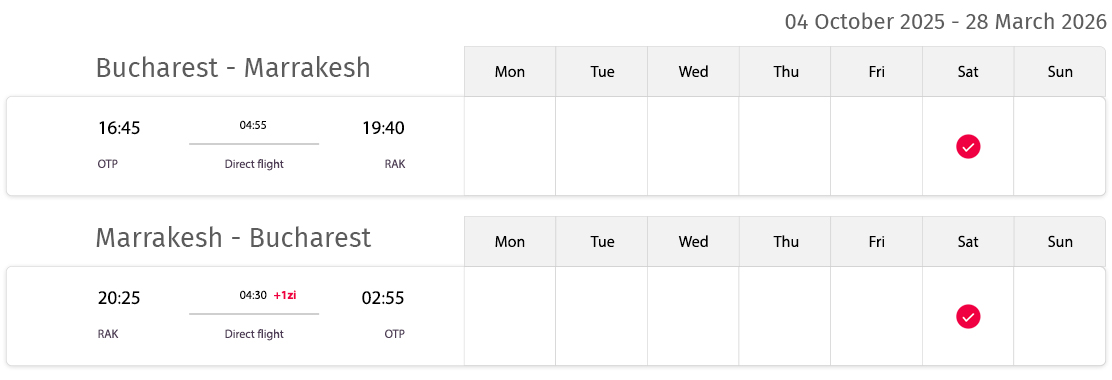
Task: Click the 20:25 departure time from RAK
Action: 119,298
